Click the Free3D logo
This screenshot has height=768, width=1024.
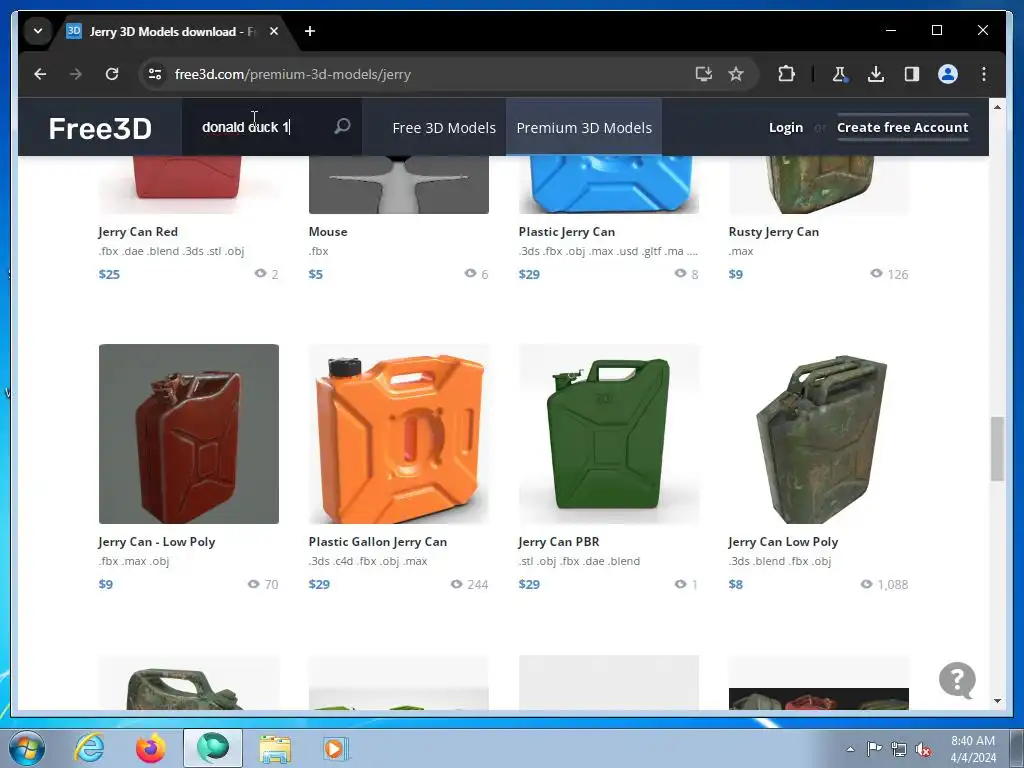click(100, 128)
